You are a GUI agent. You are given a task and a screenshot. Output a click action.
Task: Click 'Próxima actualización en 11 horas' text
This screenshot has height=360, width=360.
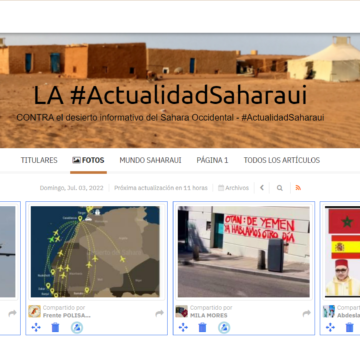click(161, 188)
